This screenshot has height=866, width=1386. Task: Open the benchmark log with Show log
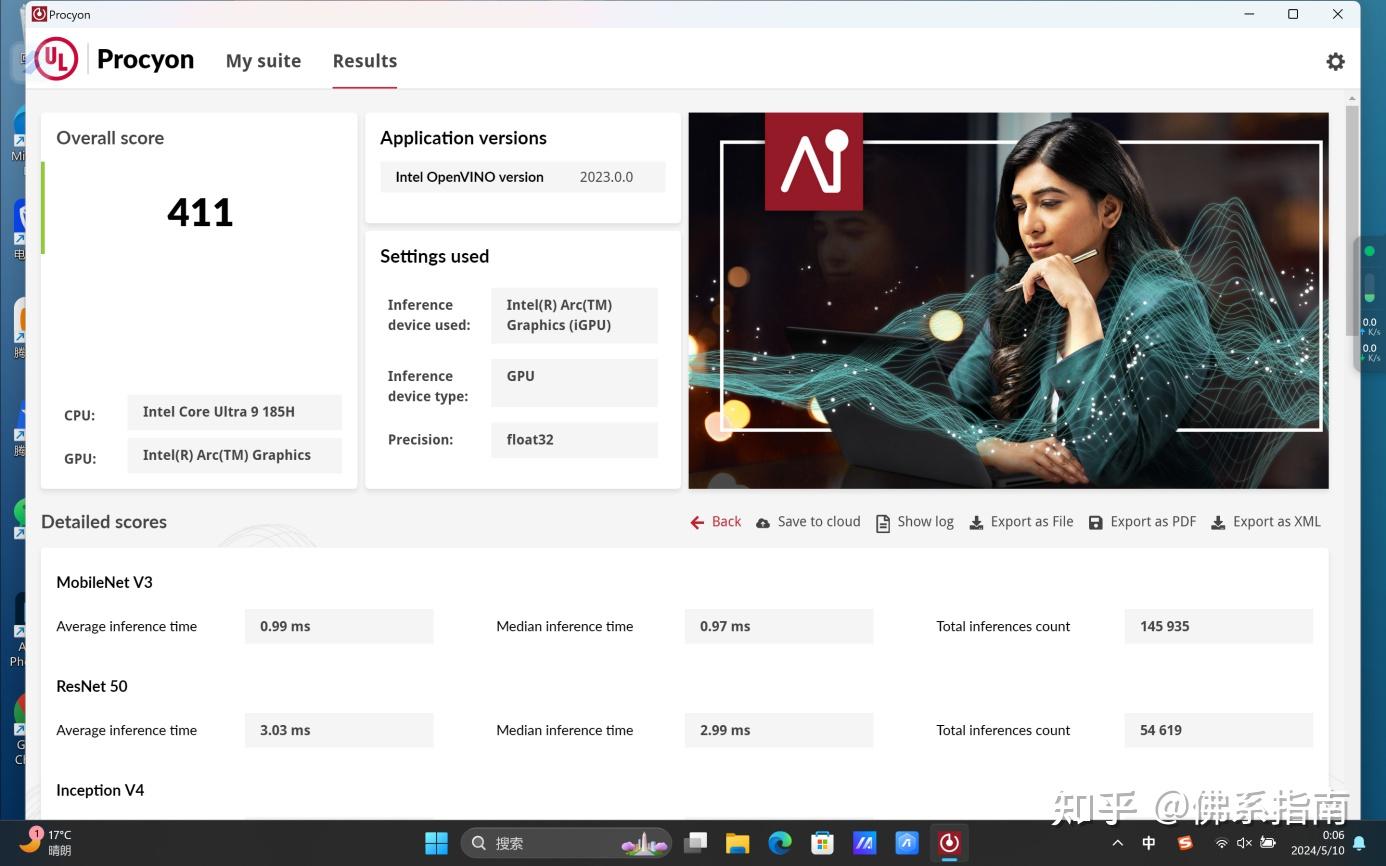pyautogui.click(x=915, y=522)
